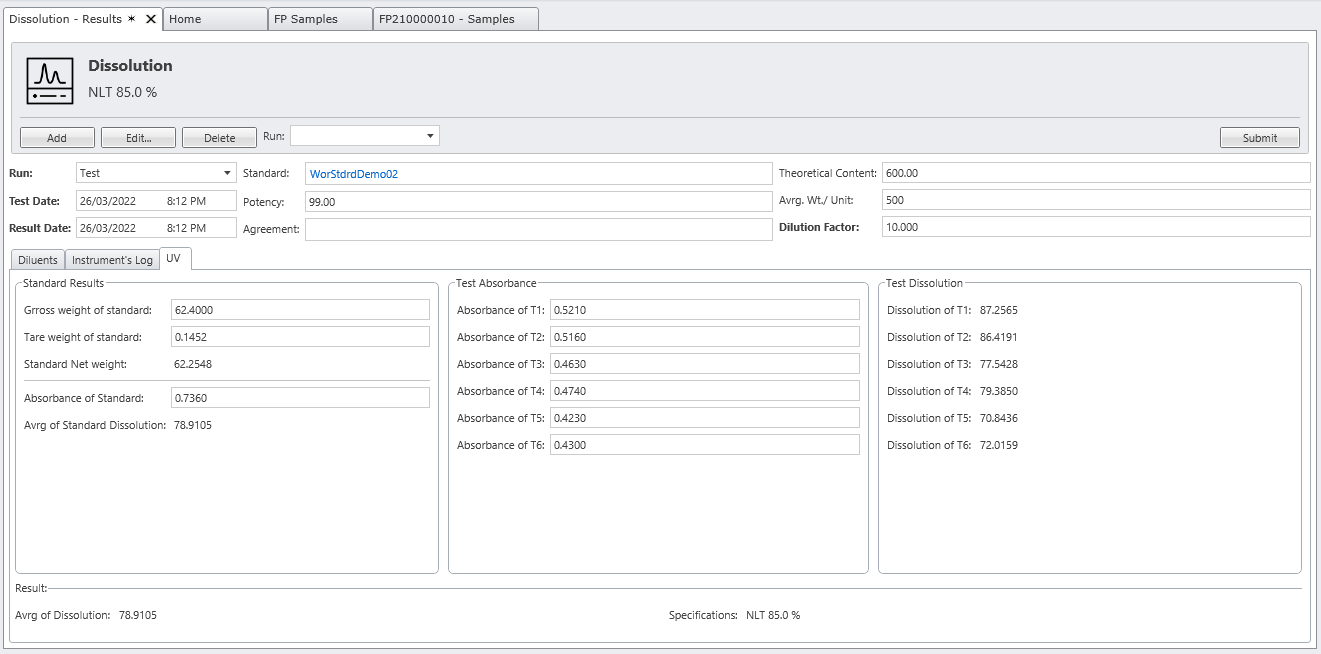
Task: Click the empty Agreement field
Action: coord(539,229)
